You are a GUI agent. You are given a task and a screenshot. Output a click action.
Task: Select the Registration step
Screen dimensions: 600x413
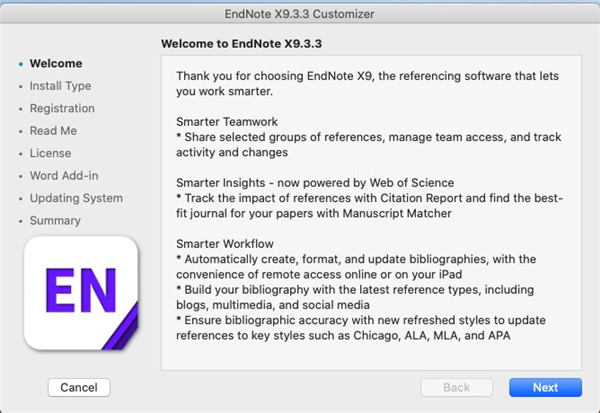point(62,108)
